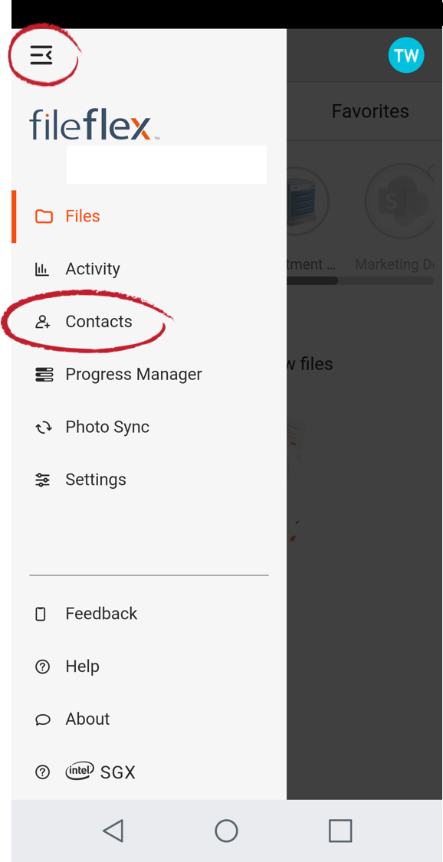
Task: Click the Files folder icon
Action: [x=44, y=216]
